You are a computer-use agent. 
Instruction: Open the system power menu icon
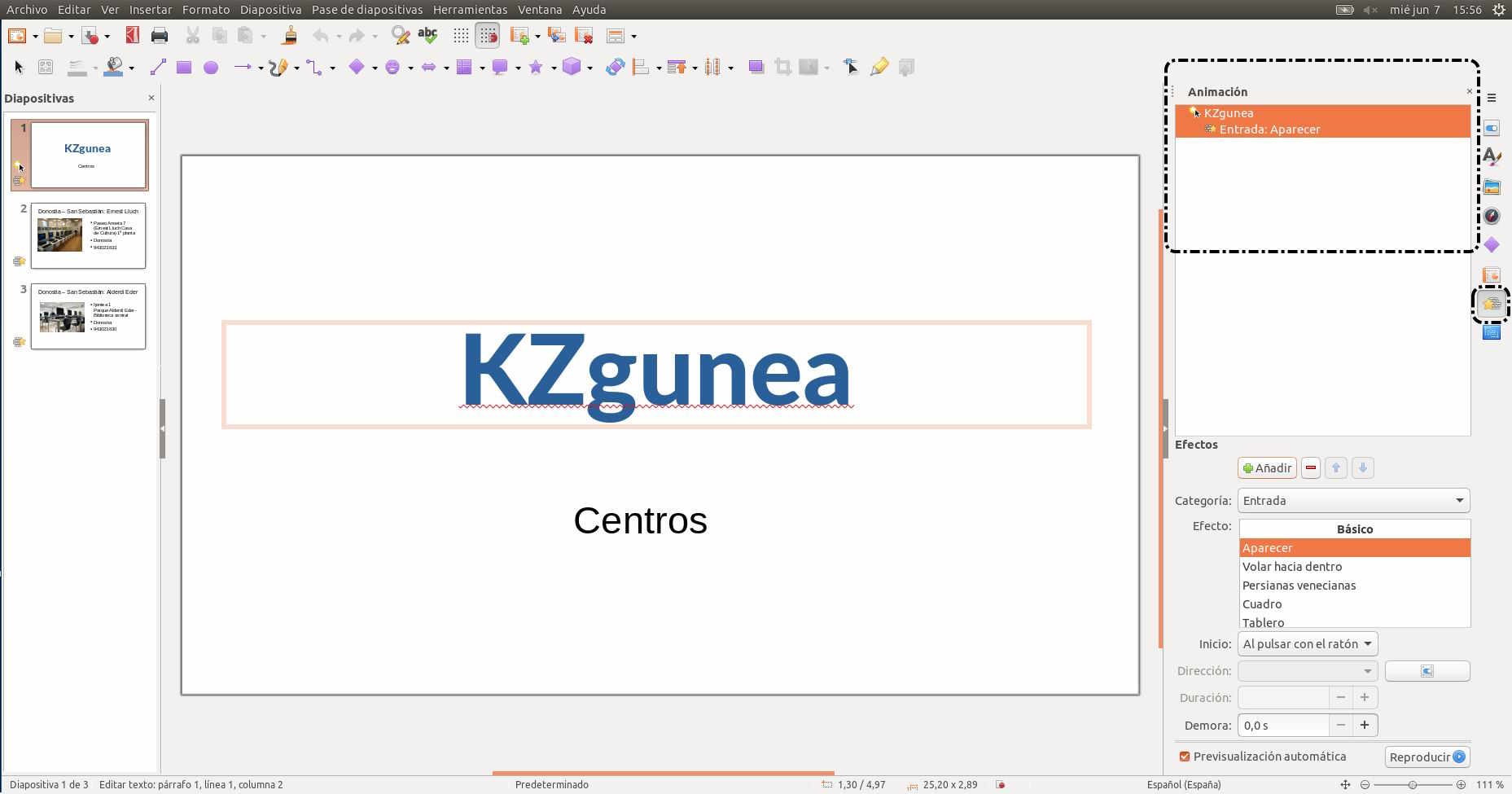[x=1498, y=10]
